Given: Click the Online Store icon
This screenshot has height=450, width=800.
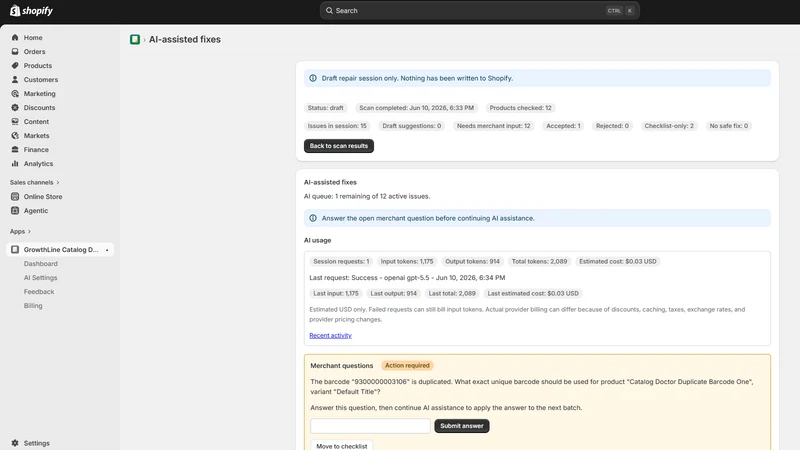Looking at the screenshot, I should [15, 196].
